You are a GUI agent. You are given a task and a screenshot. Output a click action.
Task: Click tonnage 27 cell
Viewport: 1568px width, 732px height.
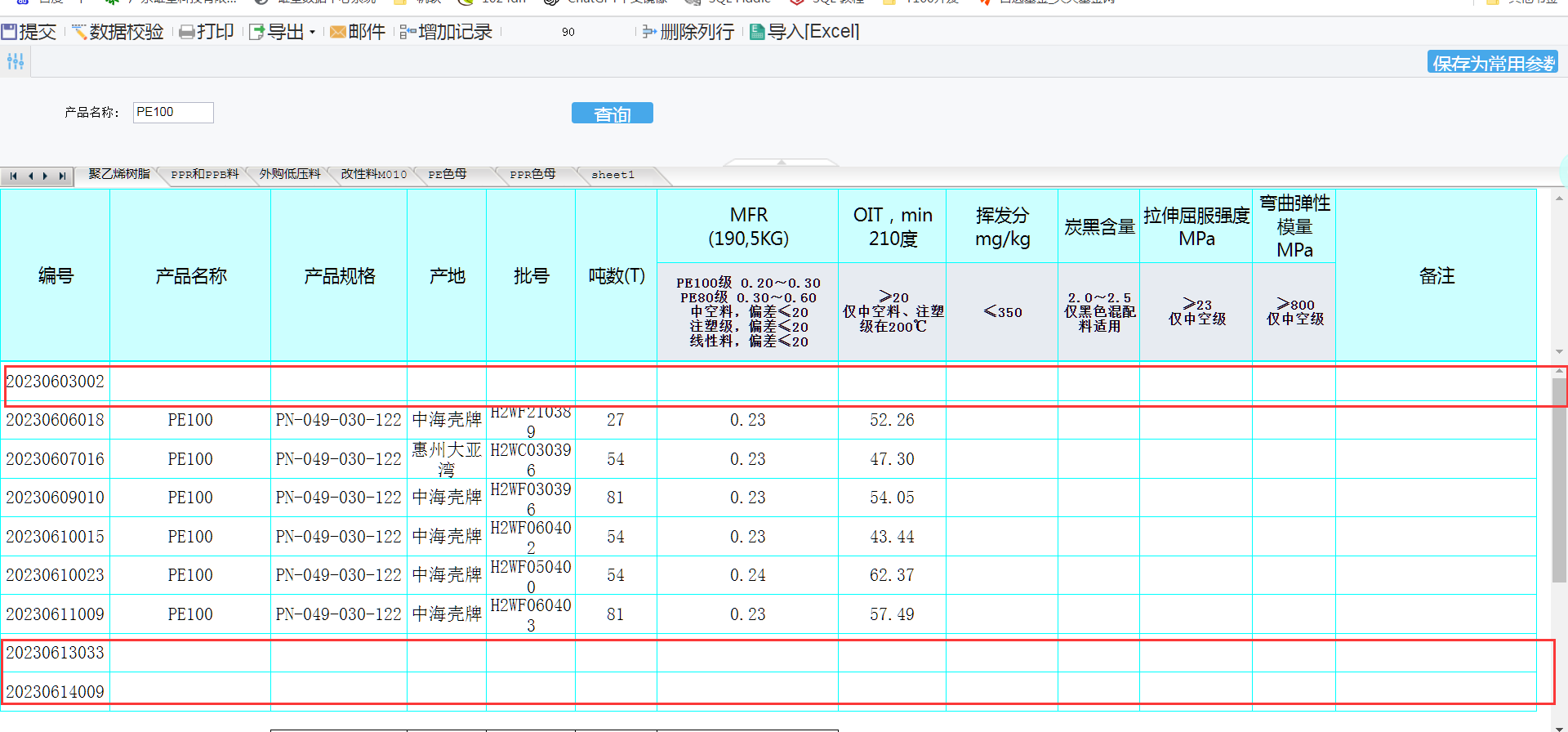click(x=617, y=420)
